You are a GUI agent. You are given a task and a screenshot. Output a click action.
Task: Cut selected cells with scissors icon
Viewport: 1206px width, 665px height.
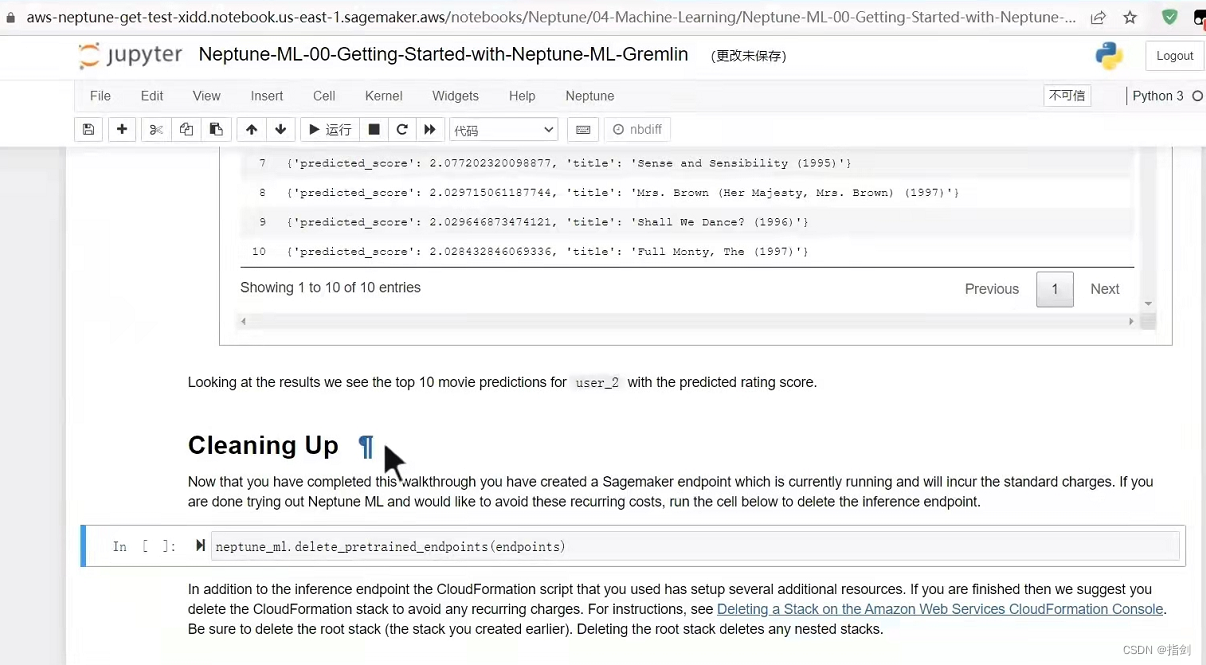(x=156, y=129)
